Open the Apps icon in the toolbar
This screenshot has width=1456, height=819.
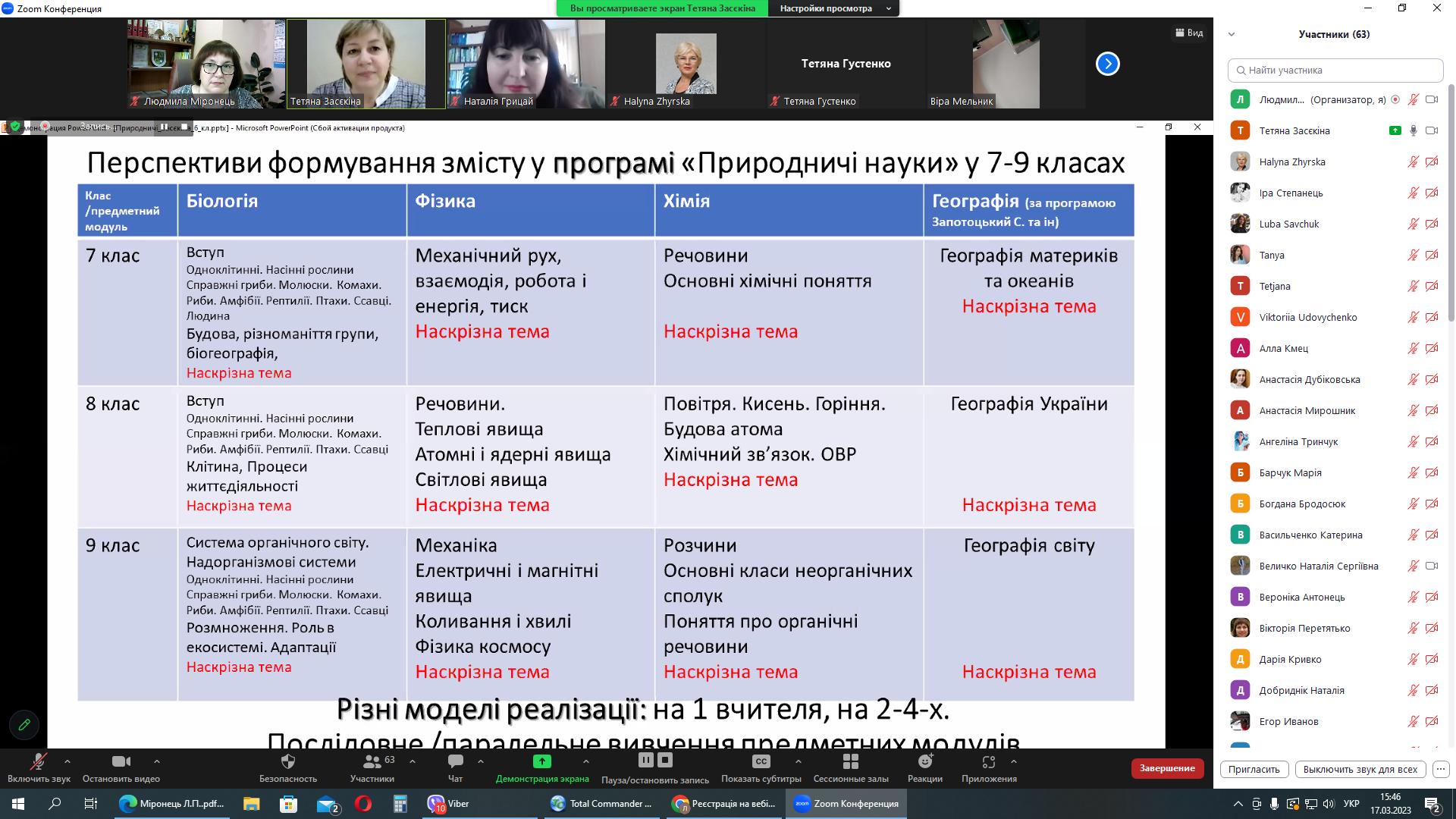(x=988, y=761)
